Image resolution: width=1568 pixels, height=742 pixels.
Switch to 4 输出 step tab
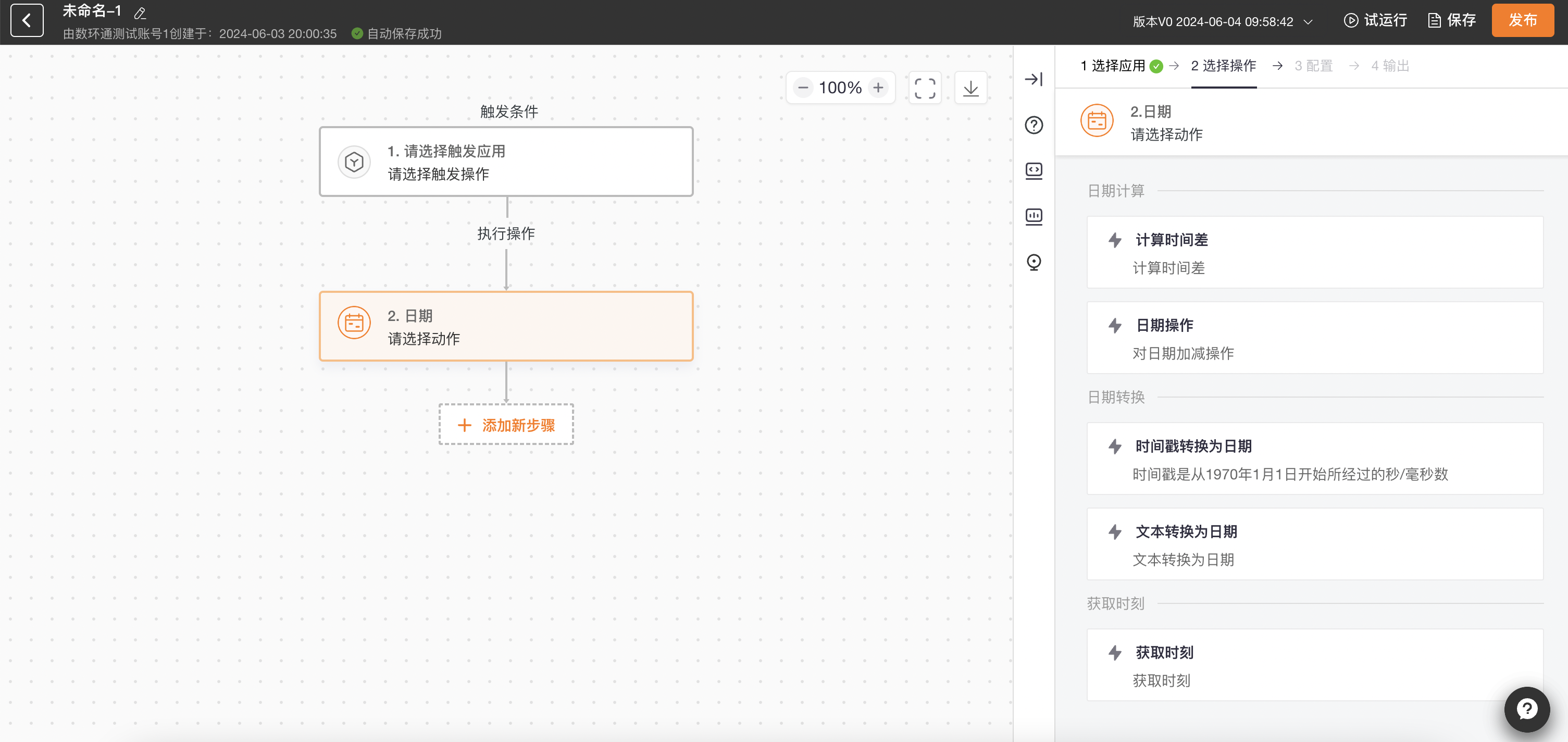(x=1390, y=66)
